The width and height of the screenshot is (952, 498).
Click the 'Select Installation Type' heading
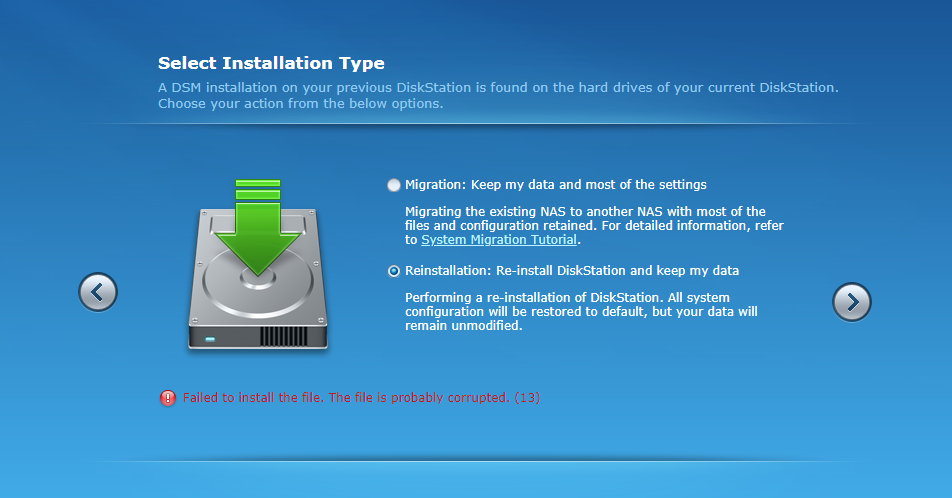pos(271,63)
